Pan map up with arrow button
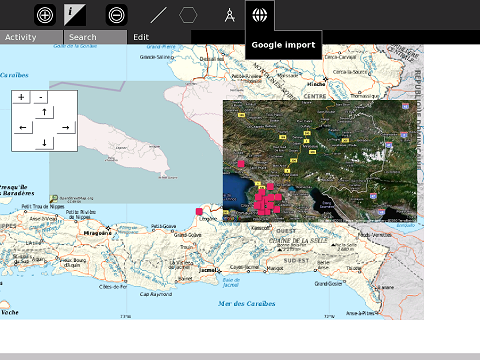Image resolution: width=480 pixels, height=360 pixels. tap(44, 112)
